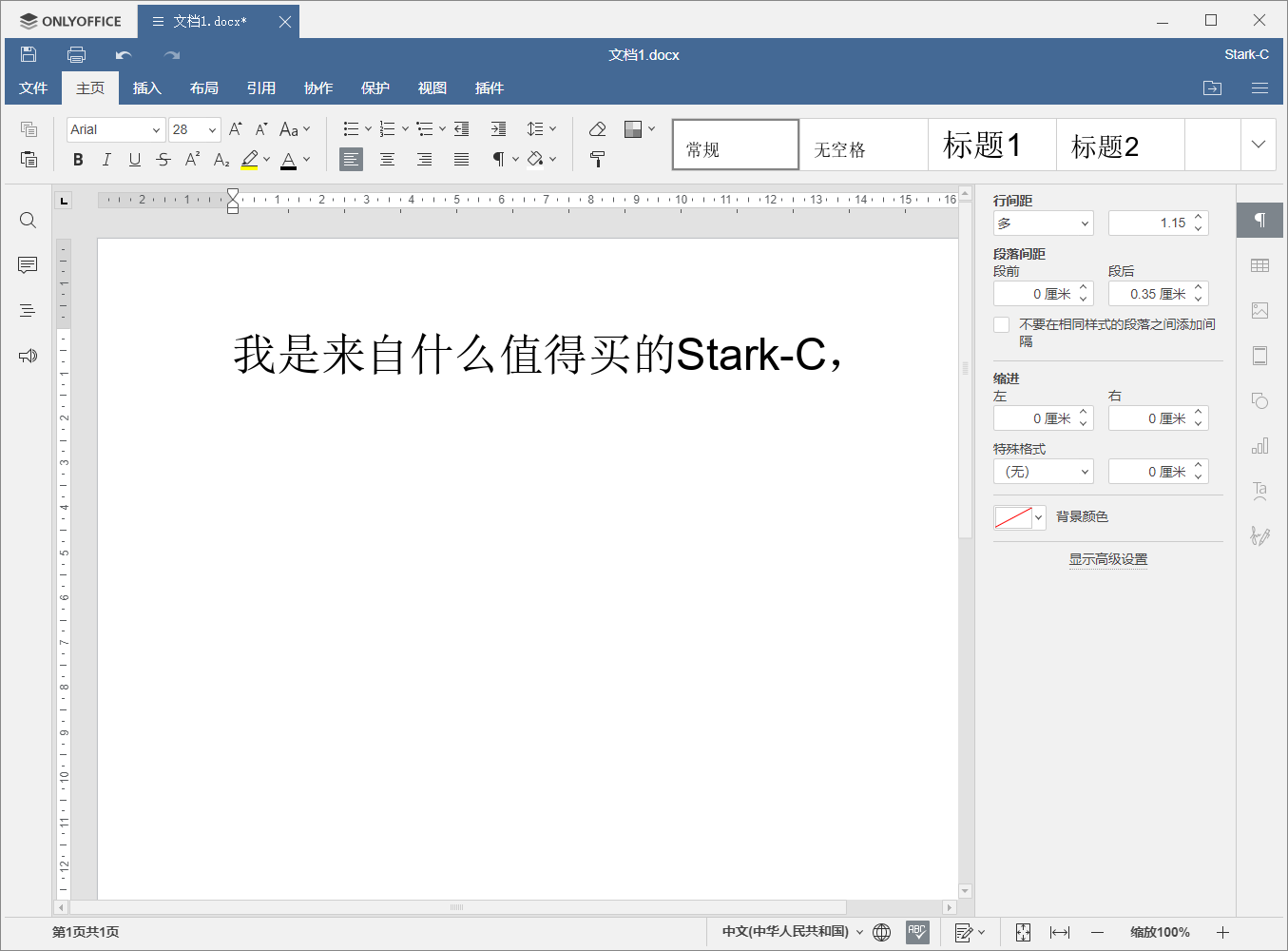Undo the last action
Screen dimensions: 1288x951
(124, 55)
